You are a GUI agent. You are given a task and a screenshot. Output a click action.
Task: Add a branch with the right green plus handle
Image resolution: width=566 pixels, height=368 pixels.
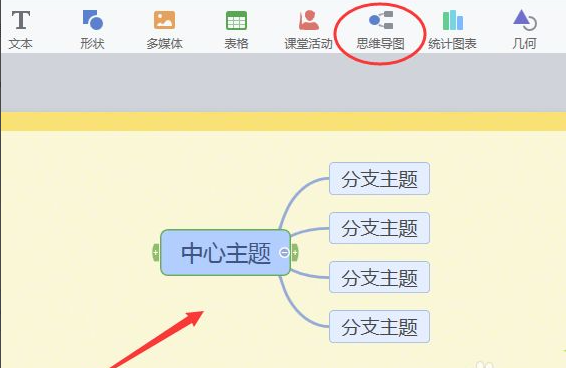click(x=295, y=252)
